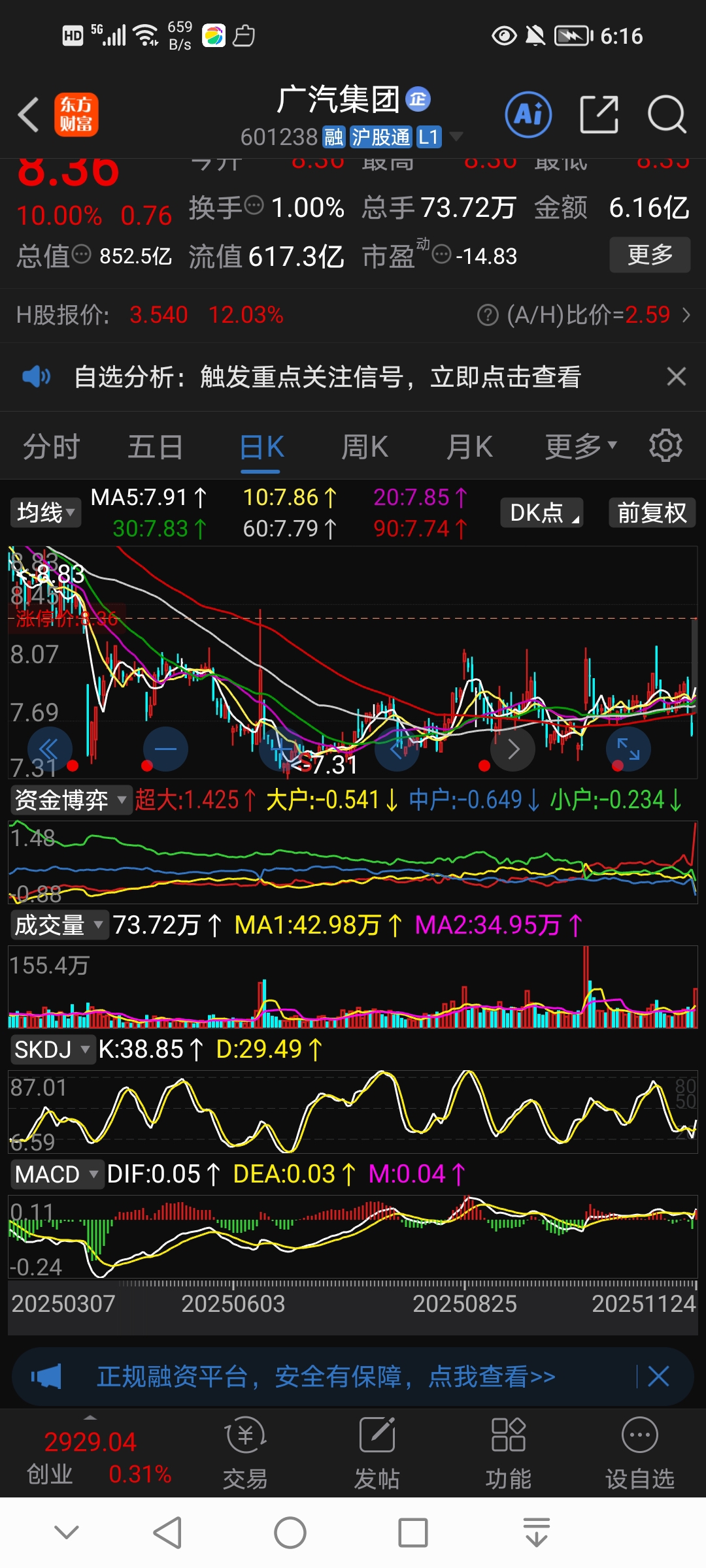
Task: Open the SKDJ indicator dropdown
Action: (x=53, y=1050)
